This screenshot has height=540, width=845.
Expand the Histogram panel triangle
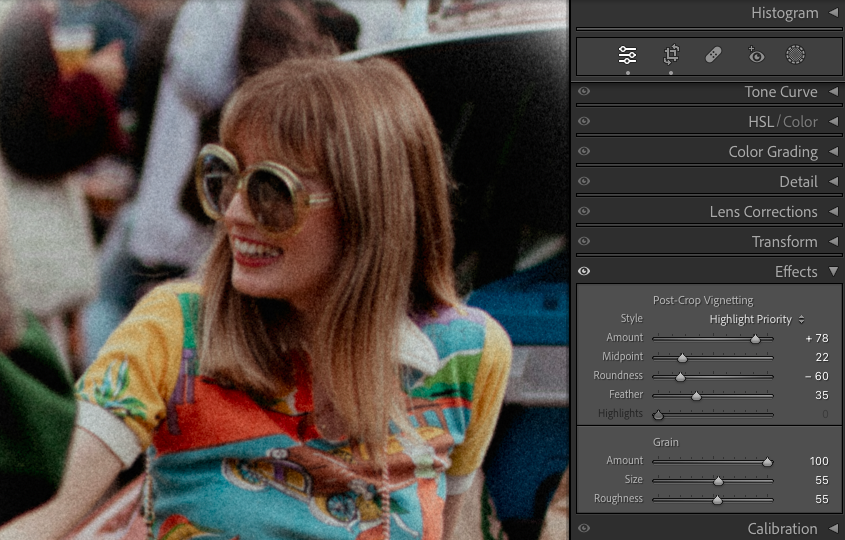click(x=834, y=12)
